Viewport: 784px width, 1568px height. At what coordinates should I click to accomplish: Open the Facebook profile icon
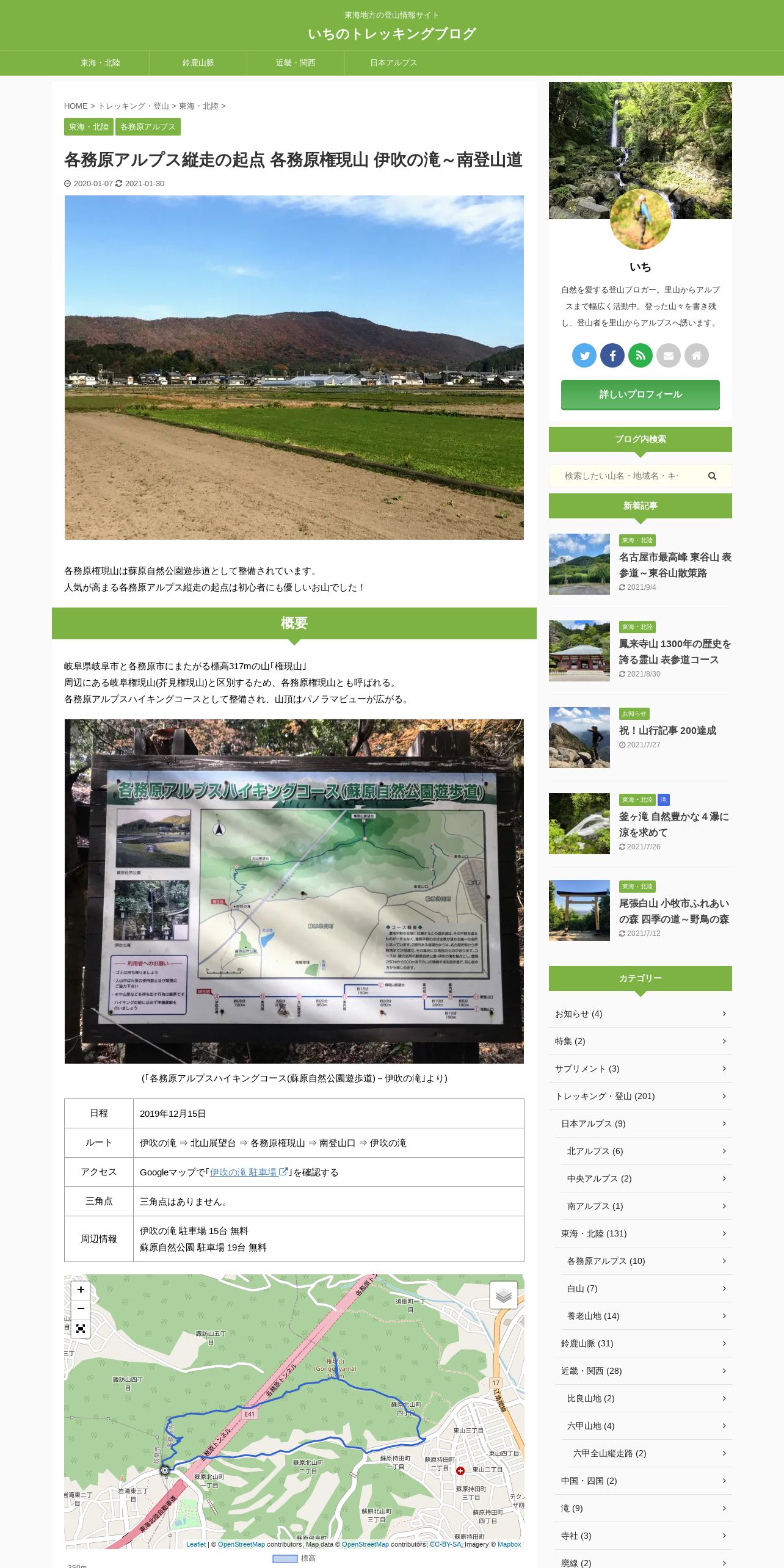point(612,355)
